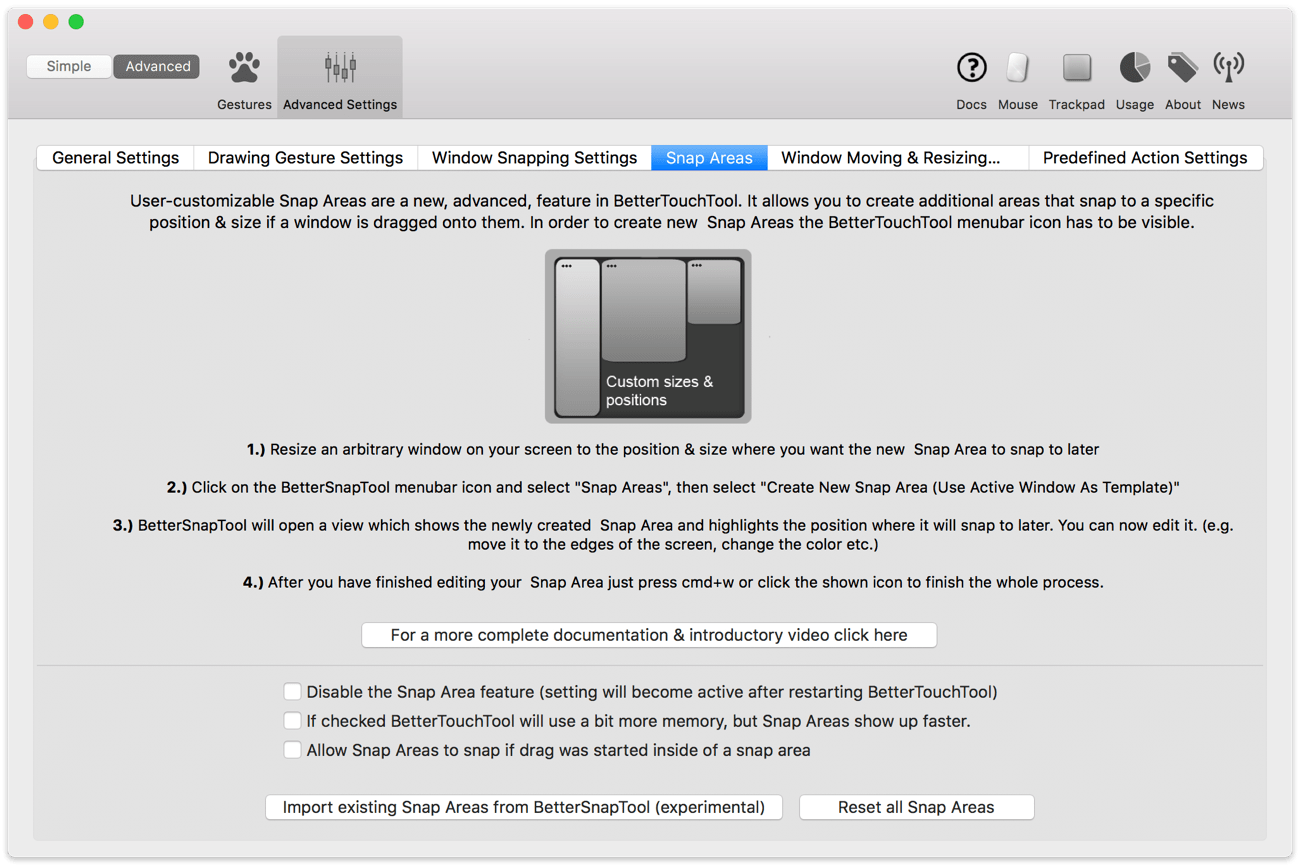Show the Usage pie chart icon

(x=1134, y=68)
